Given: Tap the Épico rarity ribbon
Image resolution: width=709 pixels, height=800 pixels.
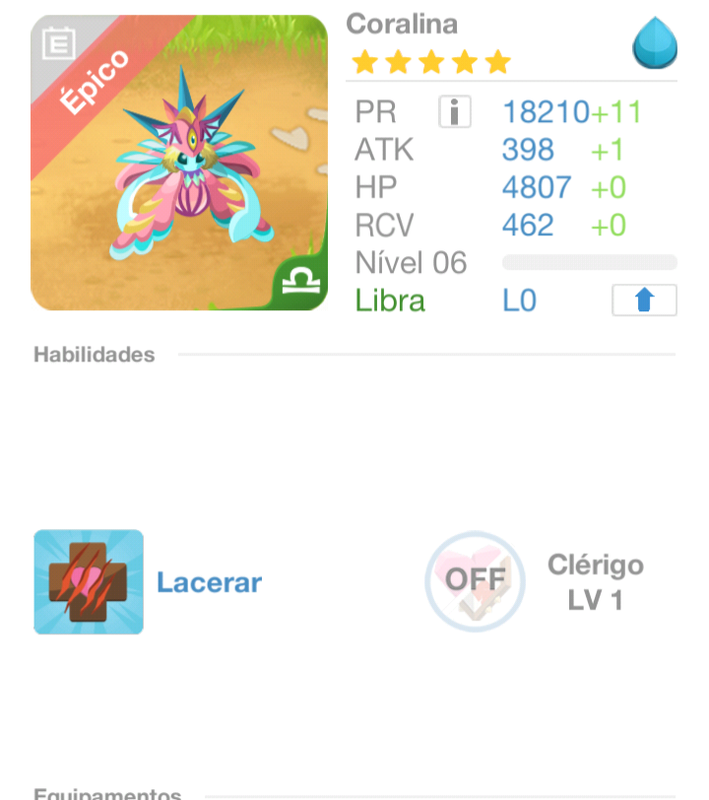Looking at the screenshot, I should [94, 82].
